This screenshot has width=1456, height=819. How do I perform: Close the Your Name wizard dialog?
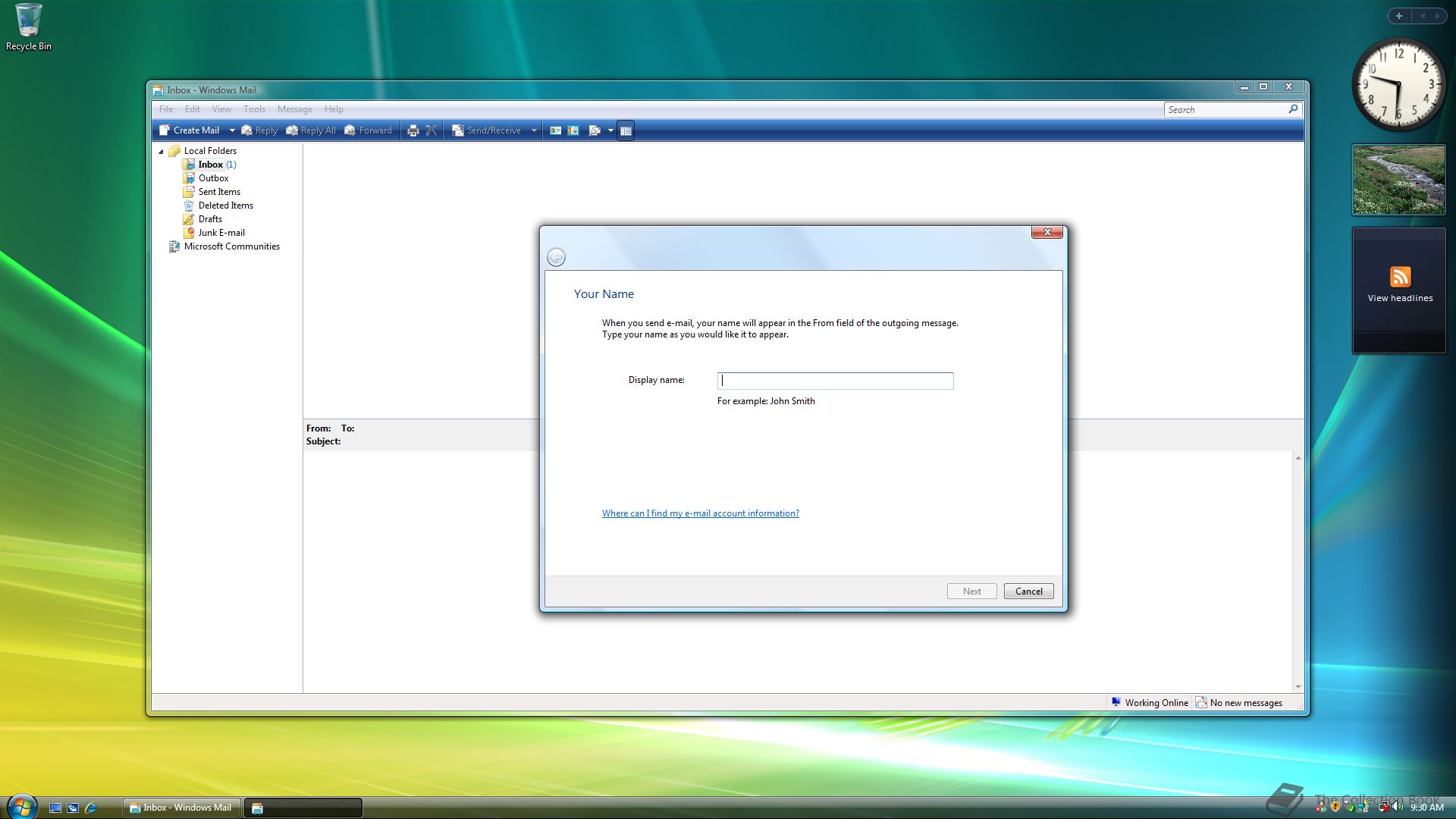click(x=1046, y=232)
